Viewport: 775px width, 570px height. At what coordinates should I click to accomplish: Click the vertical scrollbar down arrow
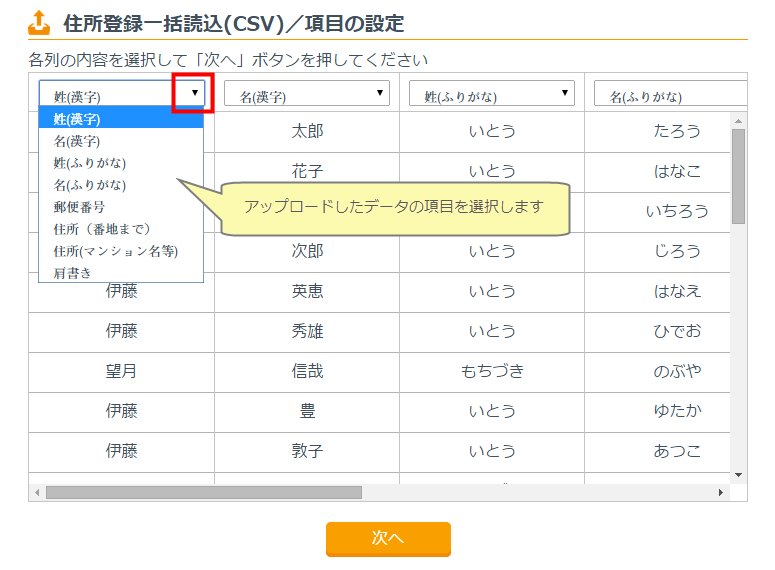[x=739, y=474]
